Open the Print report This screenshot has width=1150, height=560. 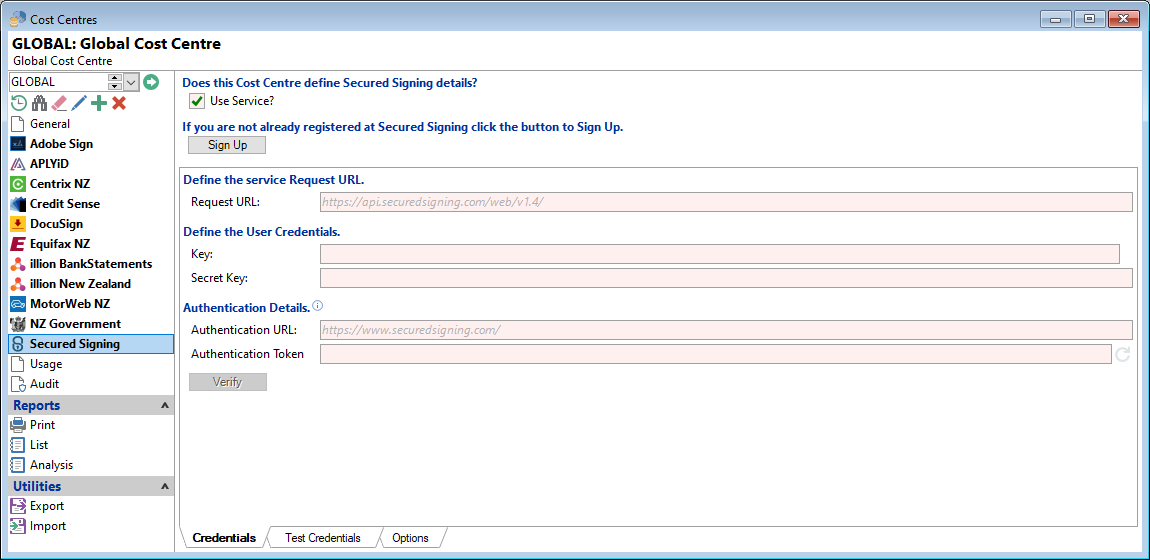tap(91, 425)
